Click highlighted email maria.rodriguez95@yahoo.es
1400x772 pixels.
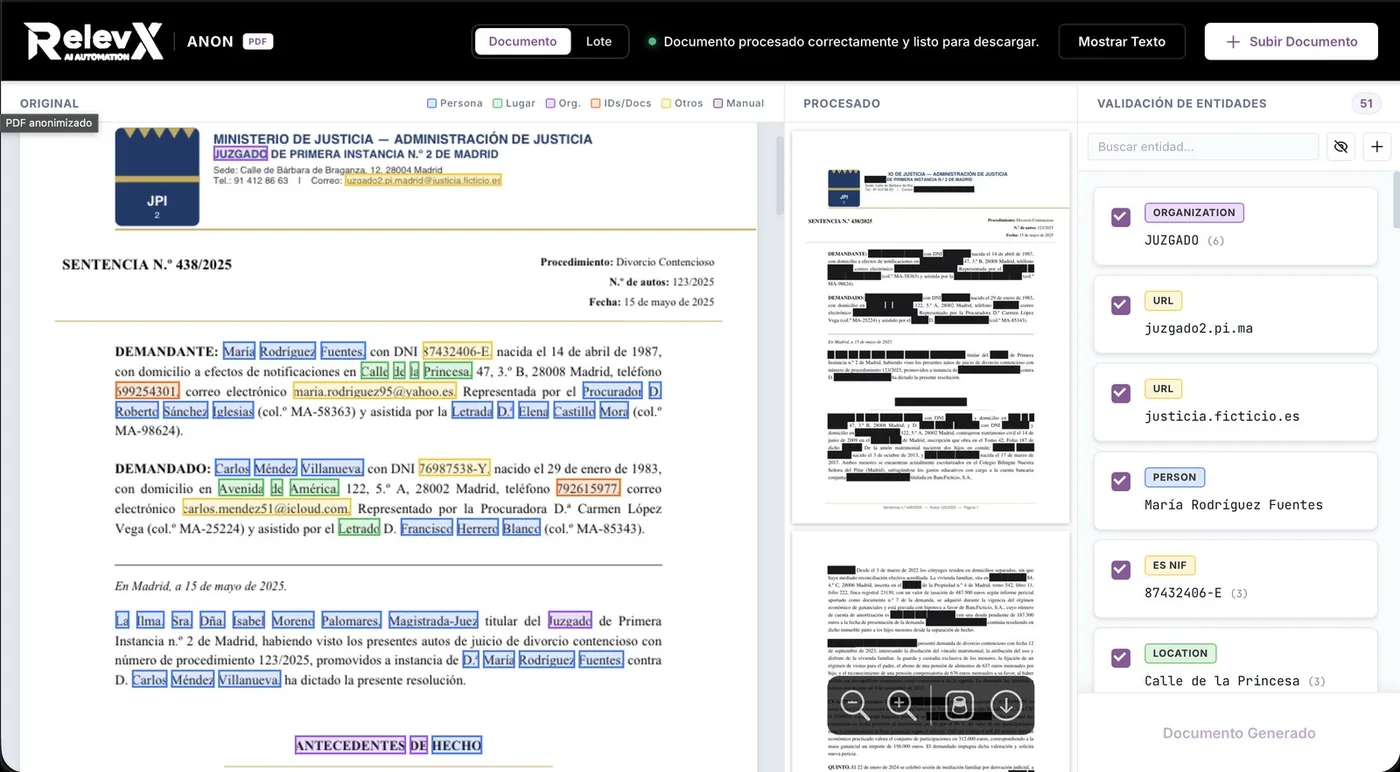(374, 391)
